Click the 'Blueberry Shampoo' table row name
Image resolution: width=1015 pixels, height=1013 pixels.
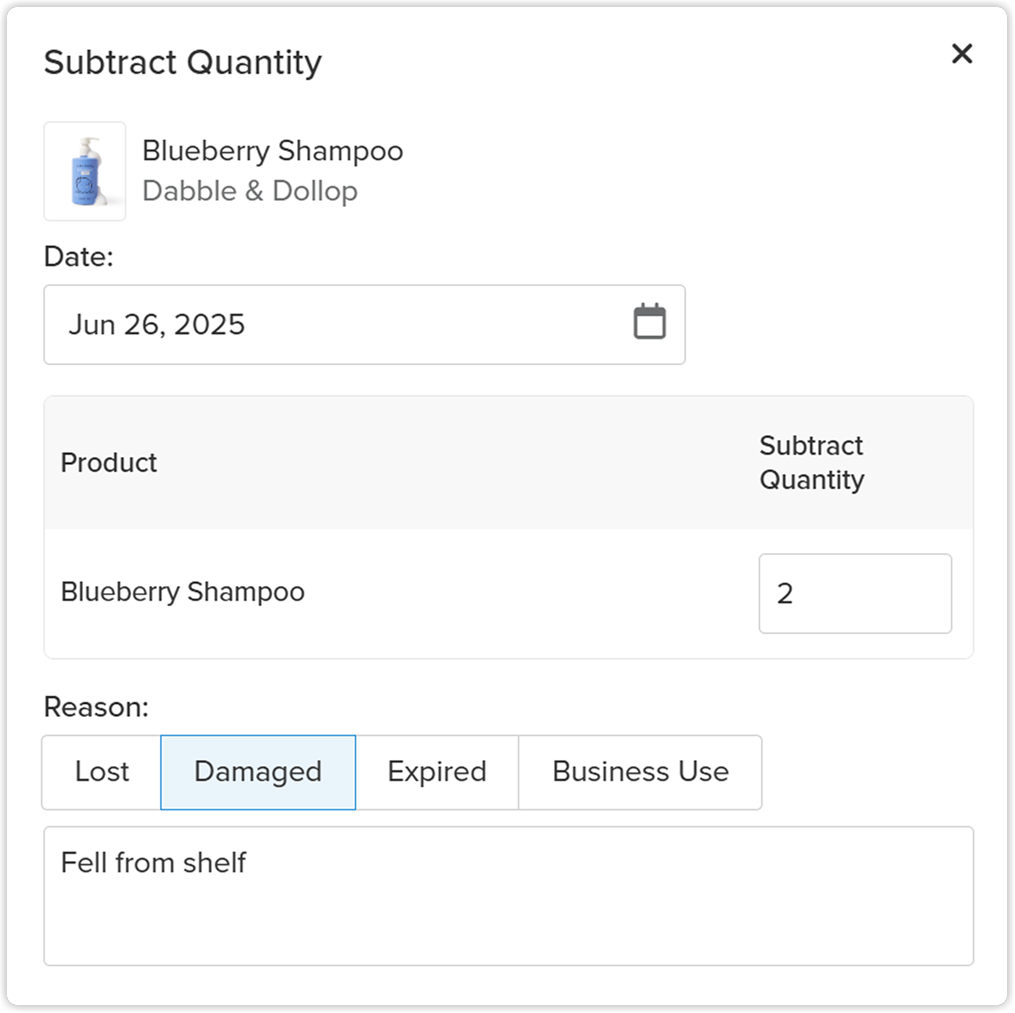[x=183, y=592]
